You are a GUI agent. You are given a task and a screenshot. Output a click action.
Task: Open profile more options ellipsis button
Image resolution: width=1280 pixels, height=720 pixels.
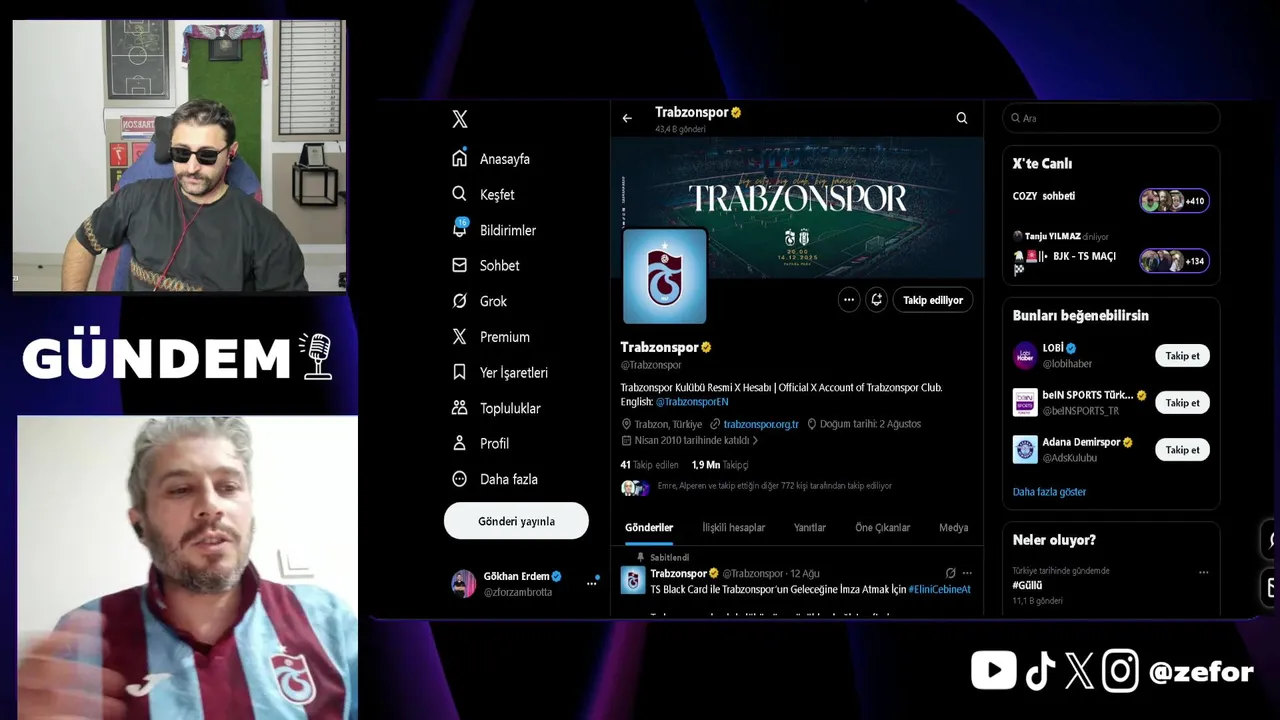pos(849,300)
